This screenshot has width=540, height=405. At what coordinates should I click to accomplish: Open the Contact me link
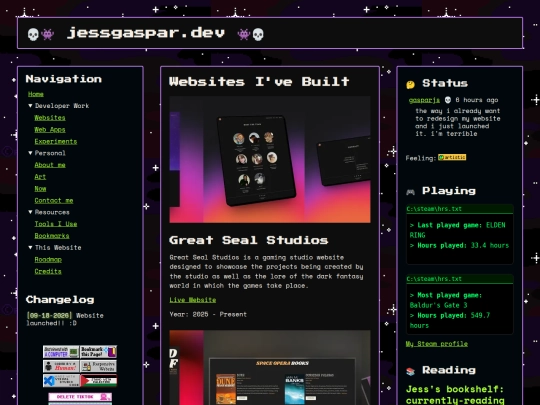coord(54,200)
